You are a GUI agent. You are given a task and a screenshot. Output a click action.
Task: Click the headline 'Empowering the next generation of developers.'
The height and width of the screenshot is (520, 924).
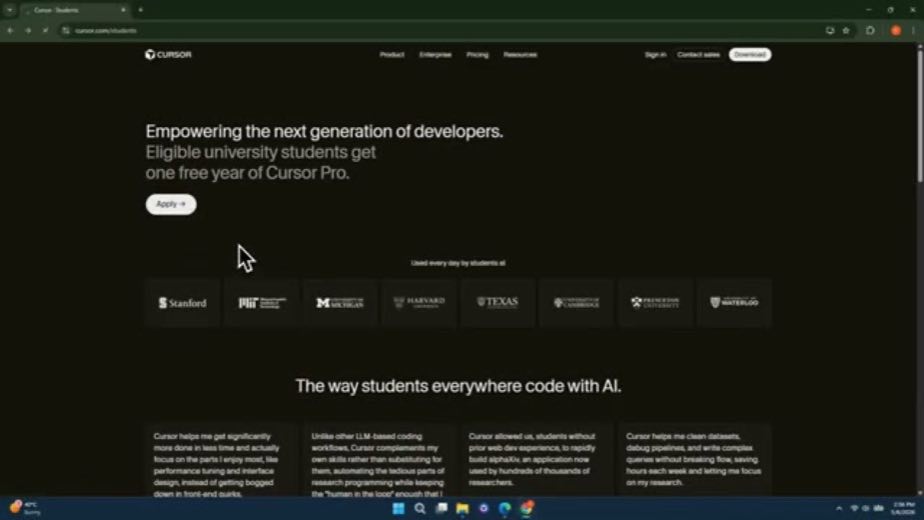324,131
